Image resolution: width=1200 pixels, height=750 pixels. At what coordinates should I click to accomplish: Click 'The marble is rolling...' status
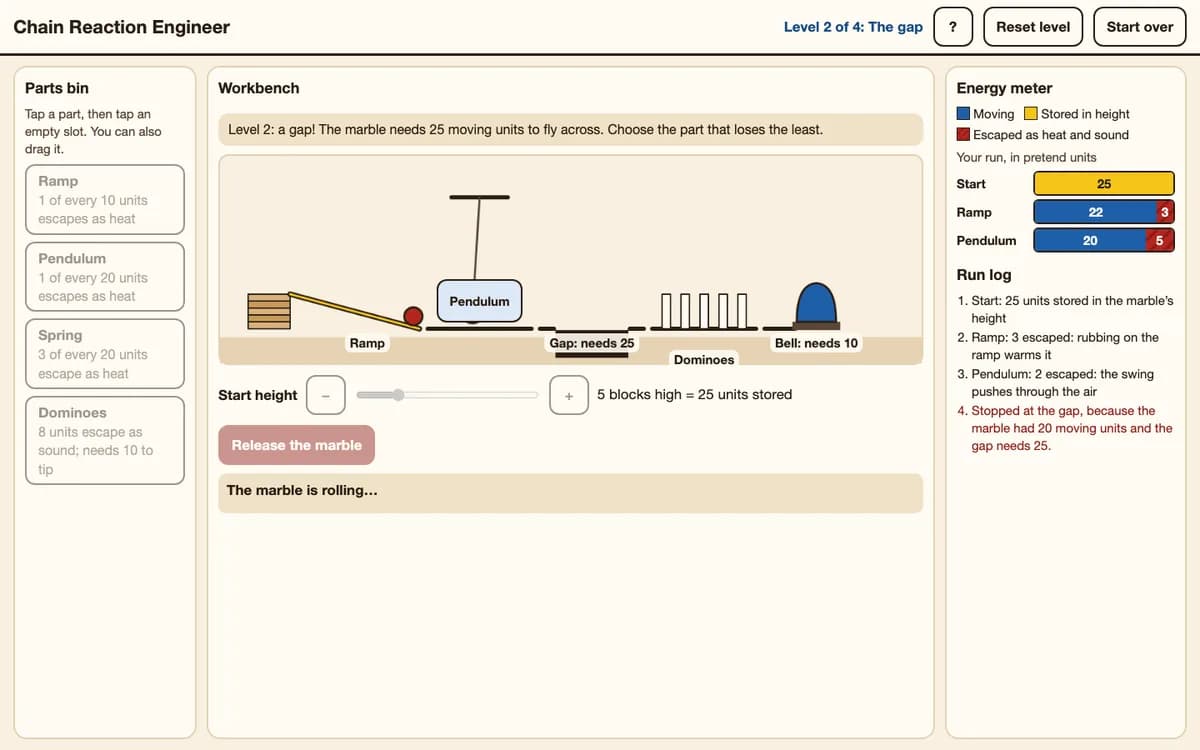click(302, 490)
